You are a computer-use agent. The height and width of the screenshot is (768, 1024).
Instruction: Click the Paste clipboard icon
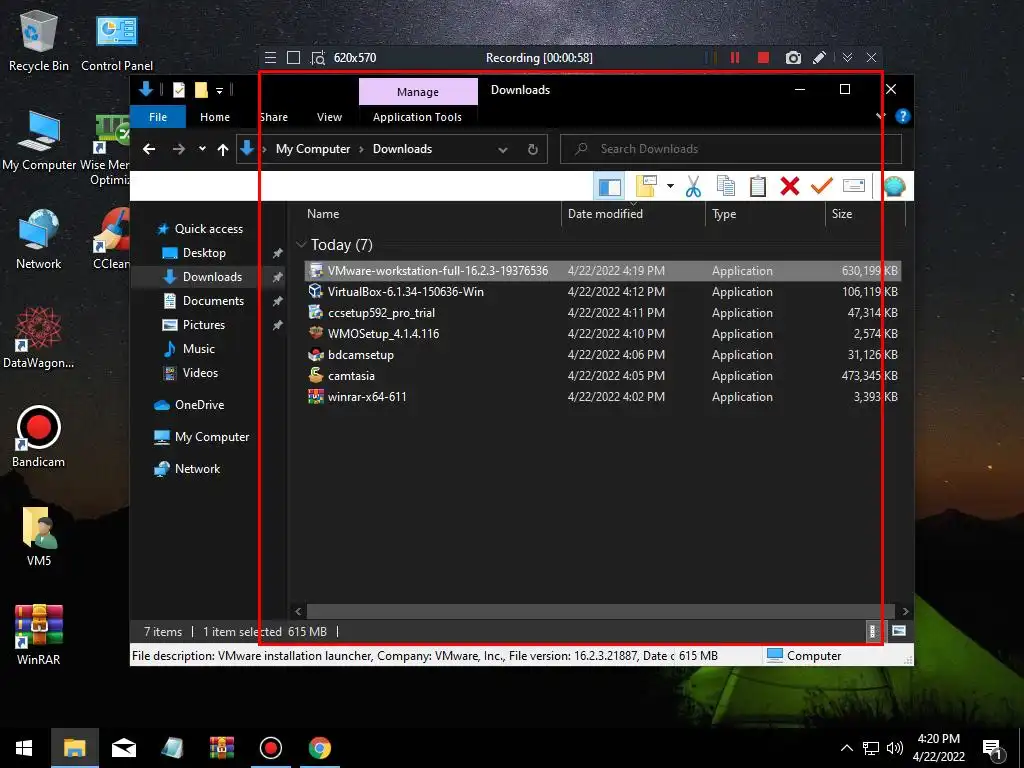(x=758, y=186)
